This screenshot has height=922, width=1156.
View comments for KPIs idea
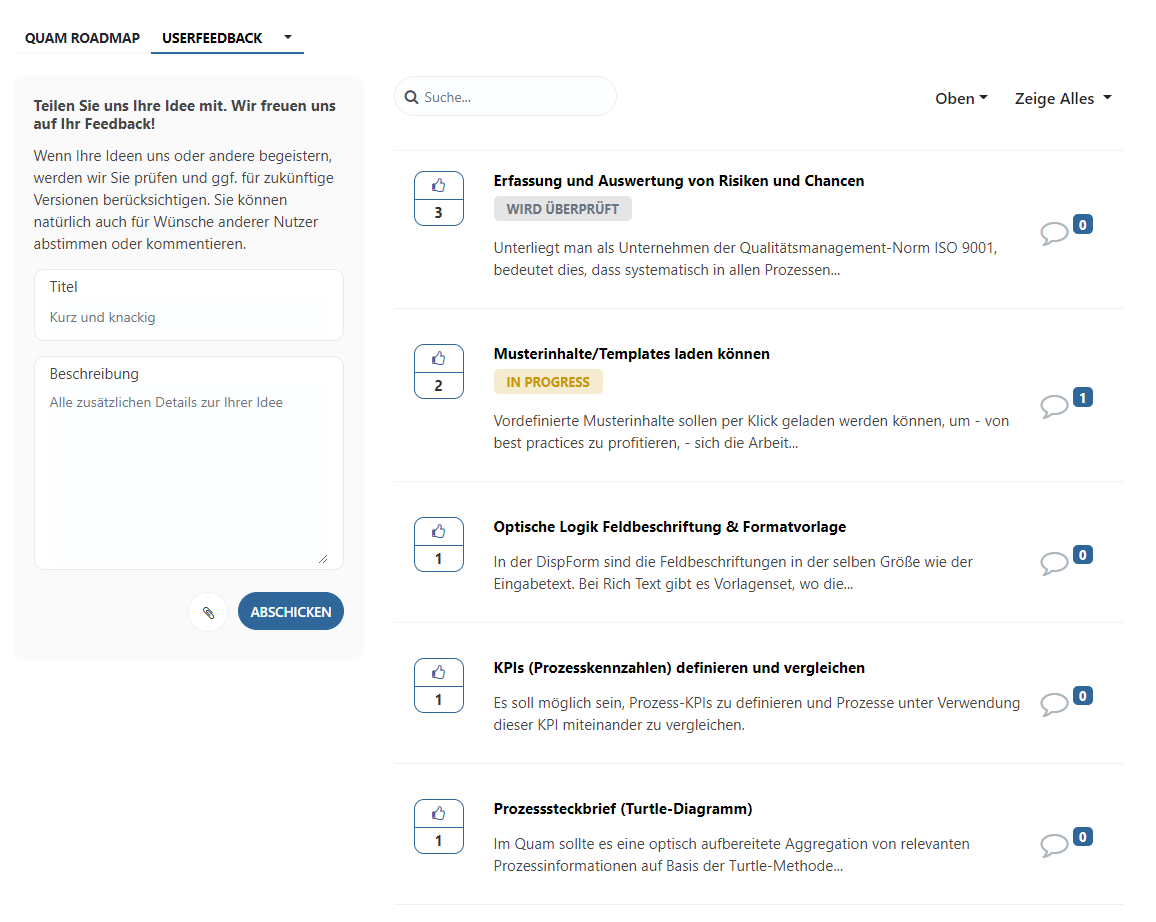1055,704
